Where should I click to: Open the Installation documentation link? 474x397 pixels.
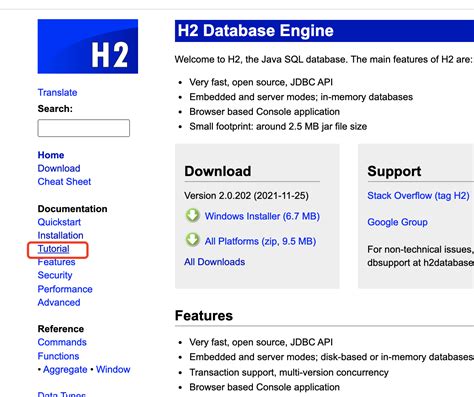point(60,235)
